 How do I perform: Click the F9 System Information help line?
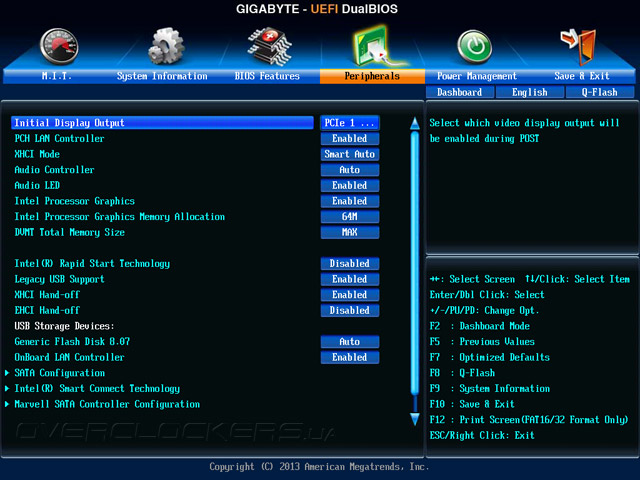click(489, 389)
